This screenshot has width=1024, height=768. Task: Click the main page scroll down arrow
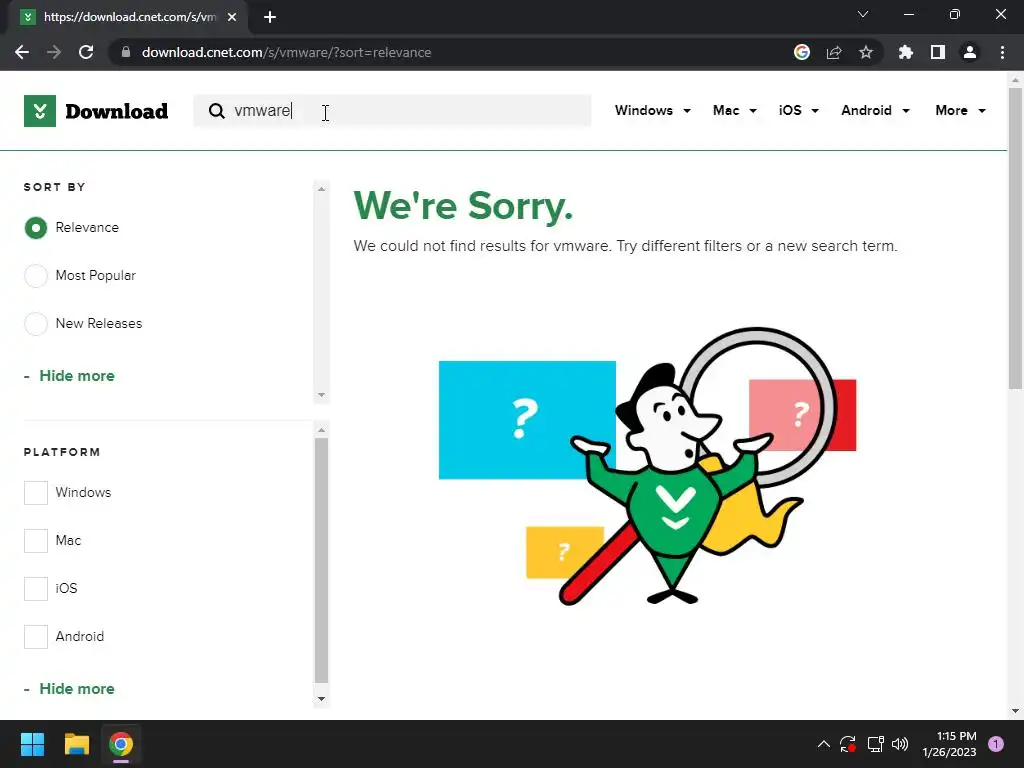(x=1016, y=711)
